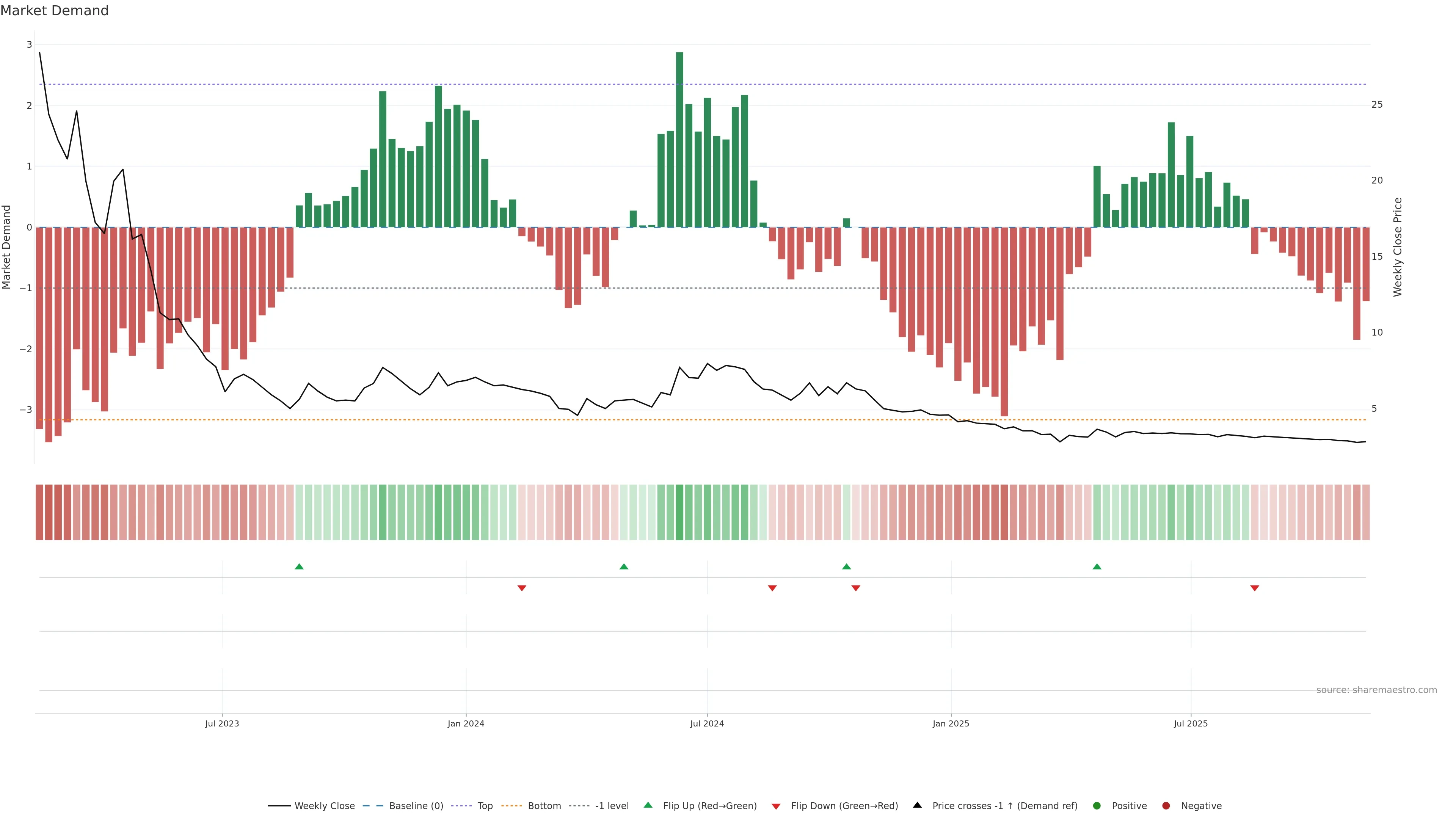Click the Flip Down legend triangle icon
The height and width of the screenshot is (819, 1456).
[x=775, y=806]
